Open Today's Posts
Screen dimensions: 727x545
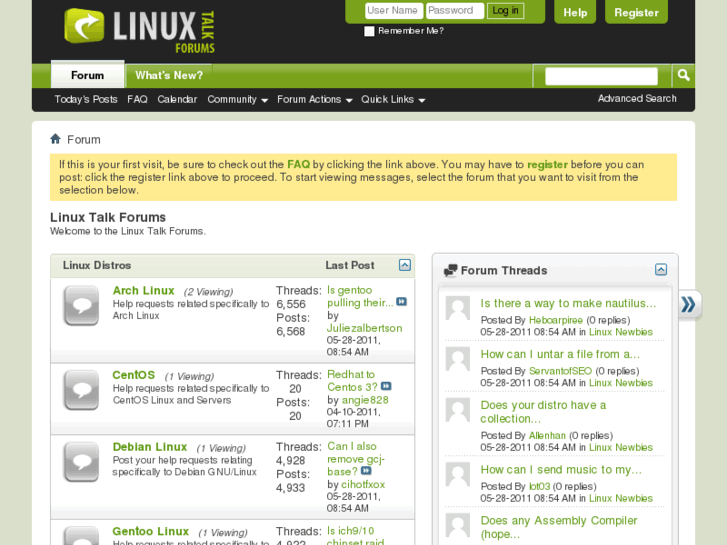86,99
